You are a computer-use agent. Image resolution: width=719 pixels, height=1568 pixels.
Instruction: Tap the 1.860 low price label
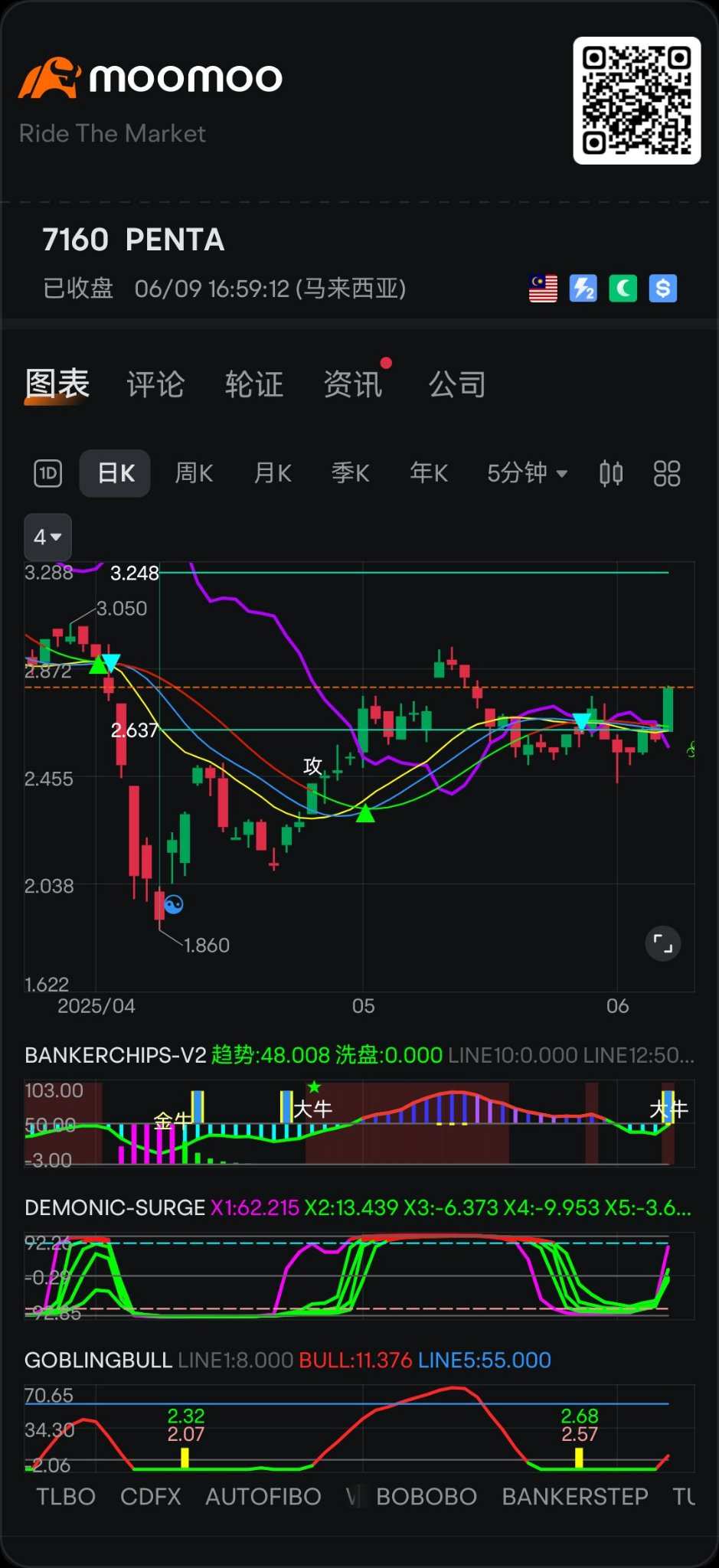(x=207, y=946)
